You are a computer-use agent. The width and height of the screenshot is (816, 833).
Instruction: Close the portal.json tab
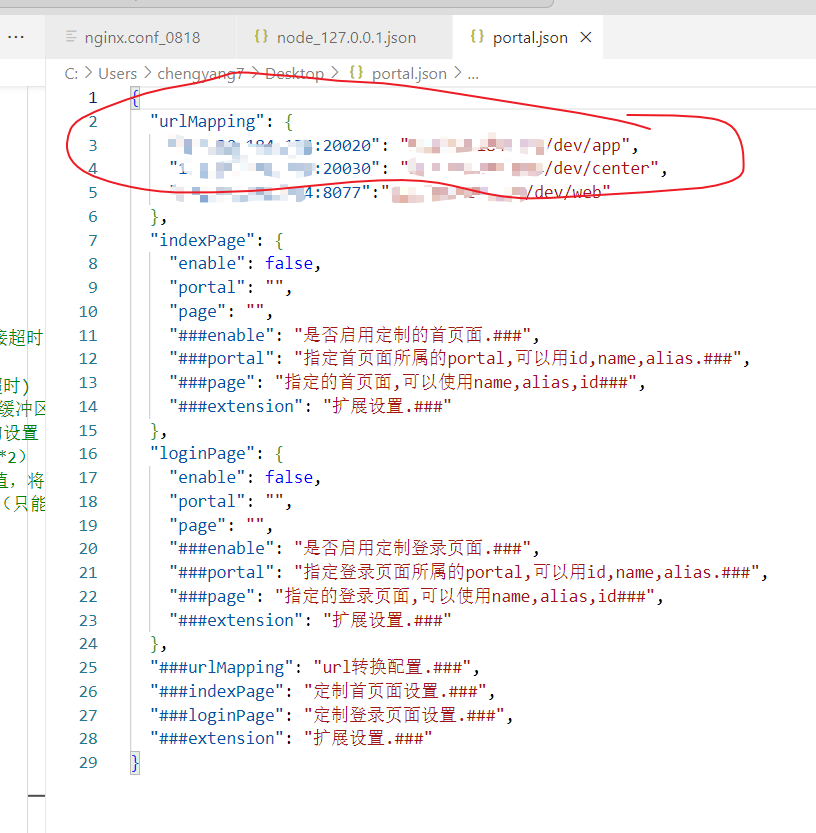[586, 37]
